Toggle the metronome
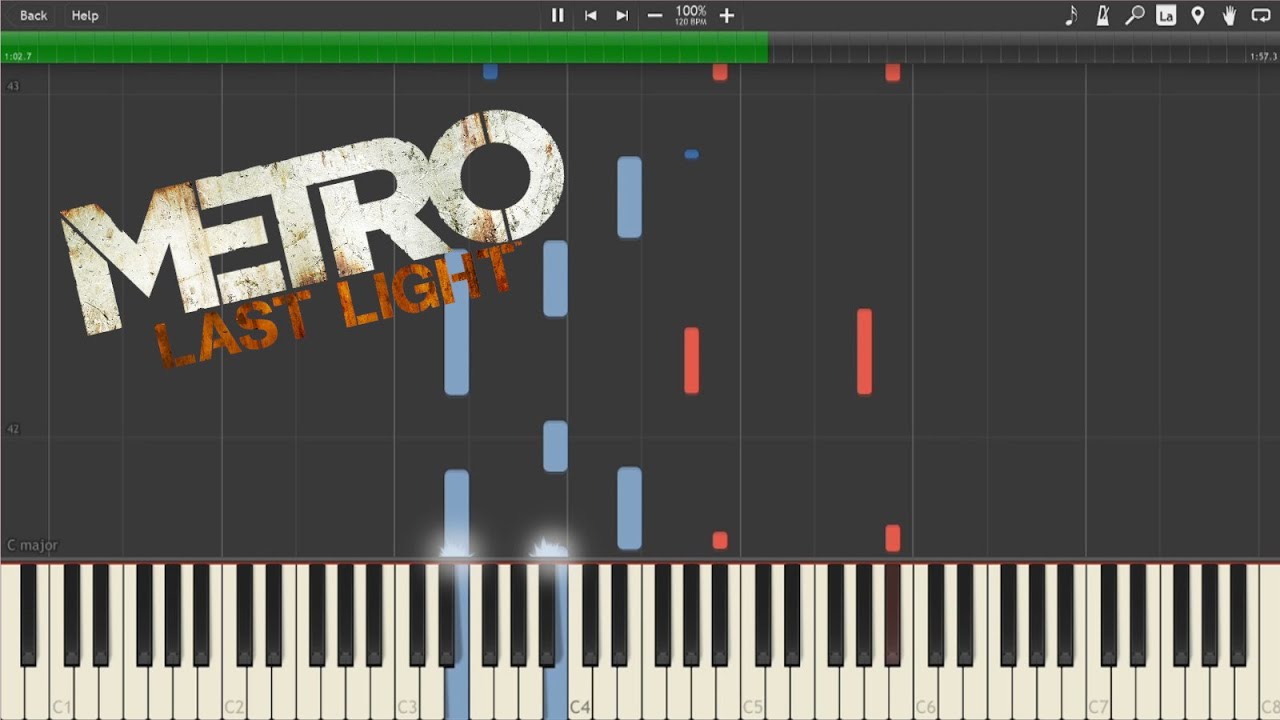 [x=1103, y=15]
